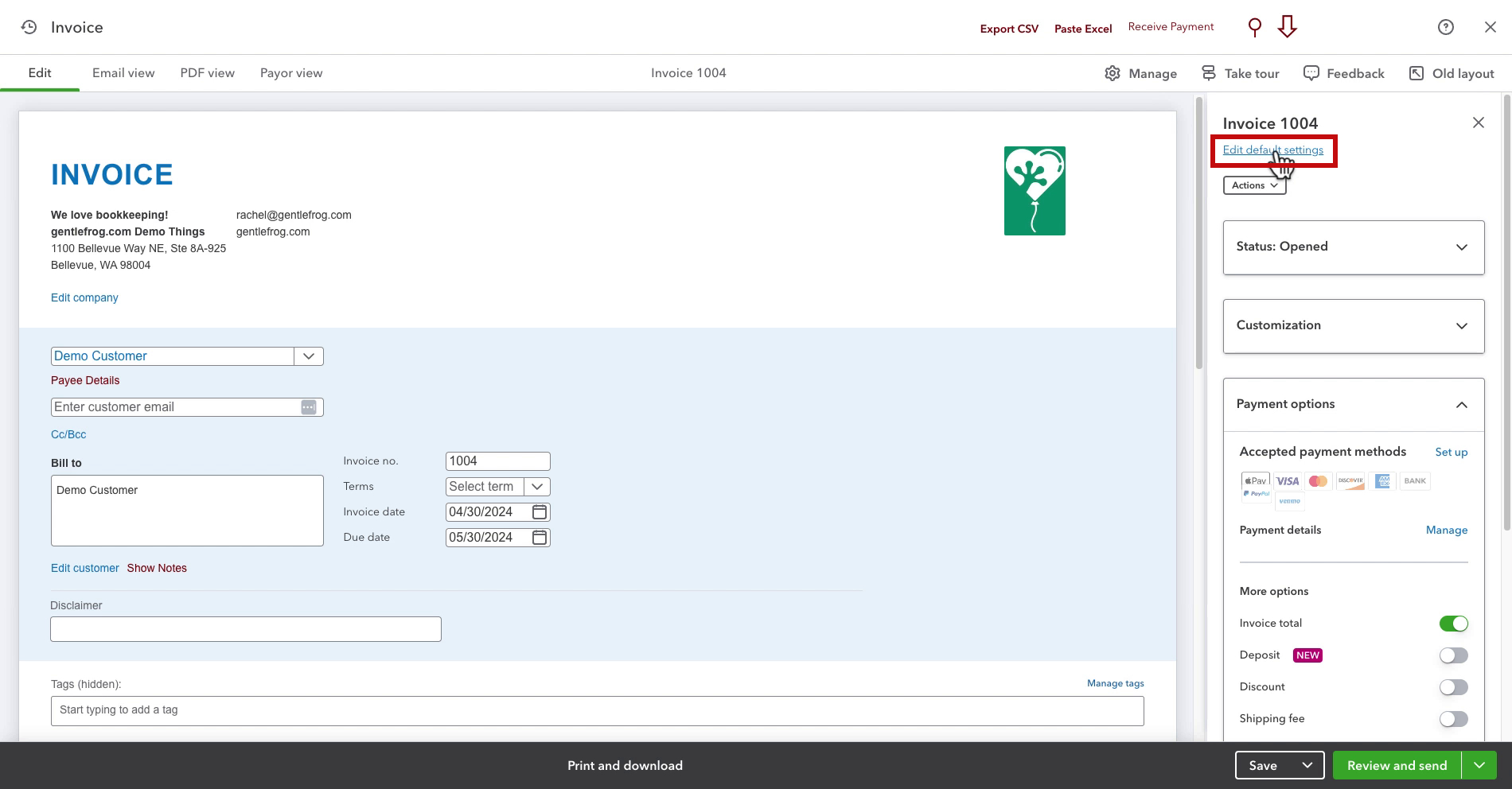Switch to the Payor view tab
Viewport: 1512px width, 789px height.
point(291,73)
